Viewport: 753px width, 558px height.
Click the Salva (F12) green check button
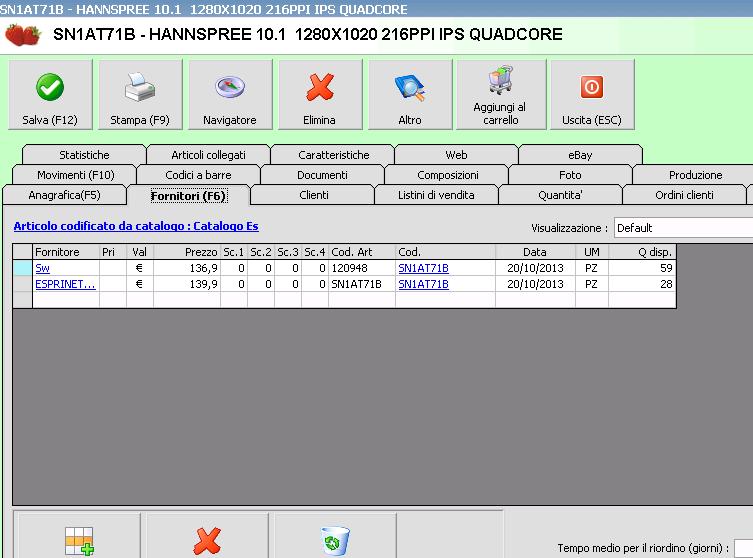(50, 95)
